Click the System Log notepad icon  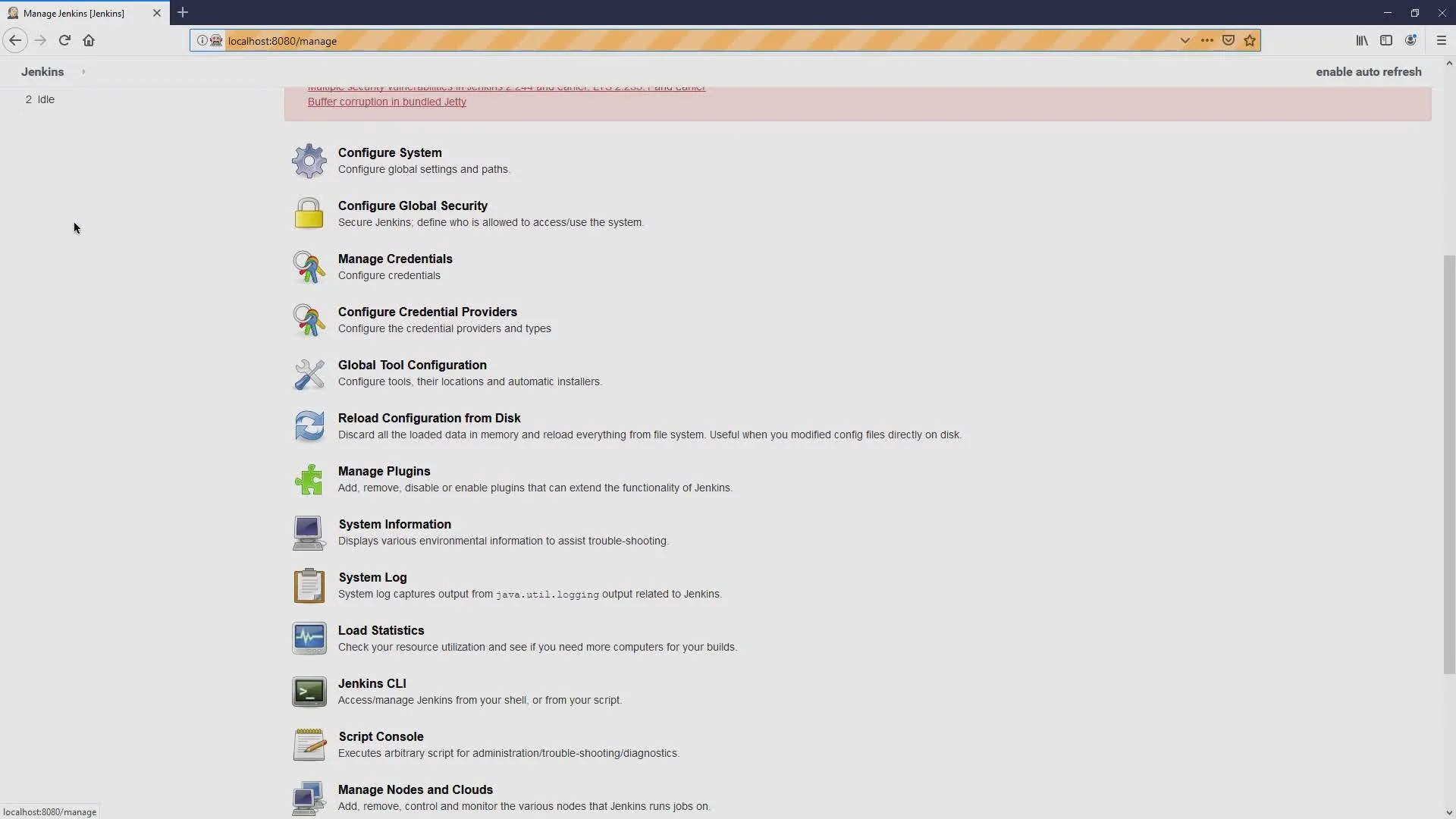tap(309, 585)
